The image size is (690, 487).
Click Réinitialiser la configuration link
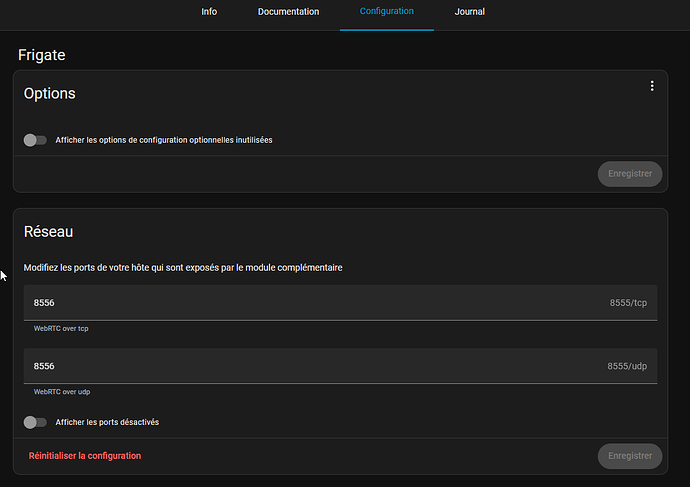click(85, 456)
